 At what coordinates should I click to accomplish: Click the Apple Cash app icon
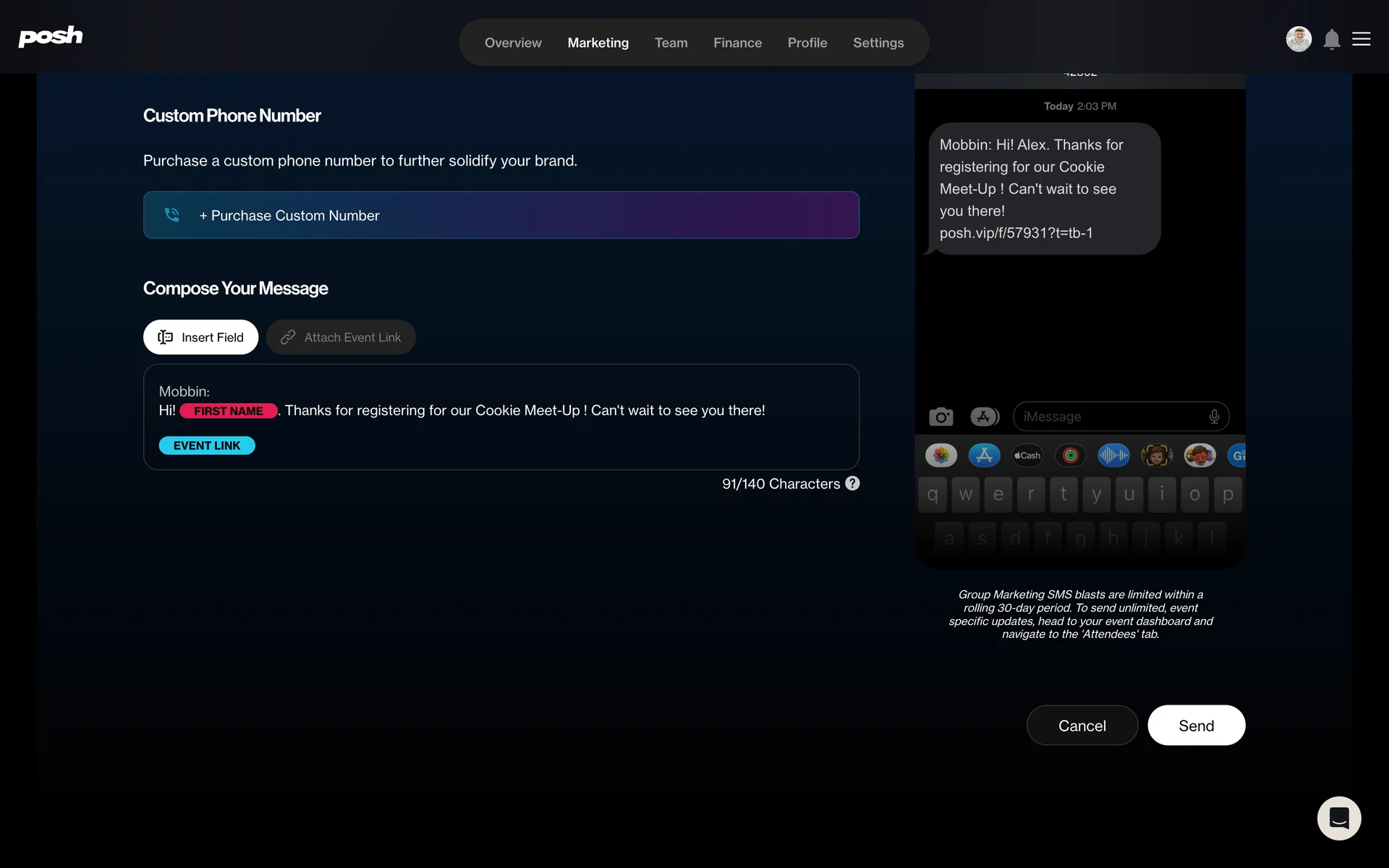[1027, 455]
